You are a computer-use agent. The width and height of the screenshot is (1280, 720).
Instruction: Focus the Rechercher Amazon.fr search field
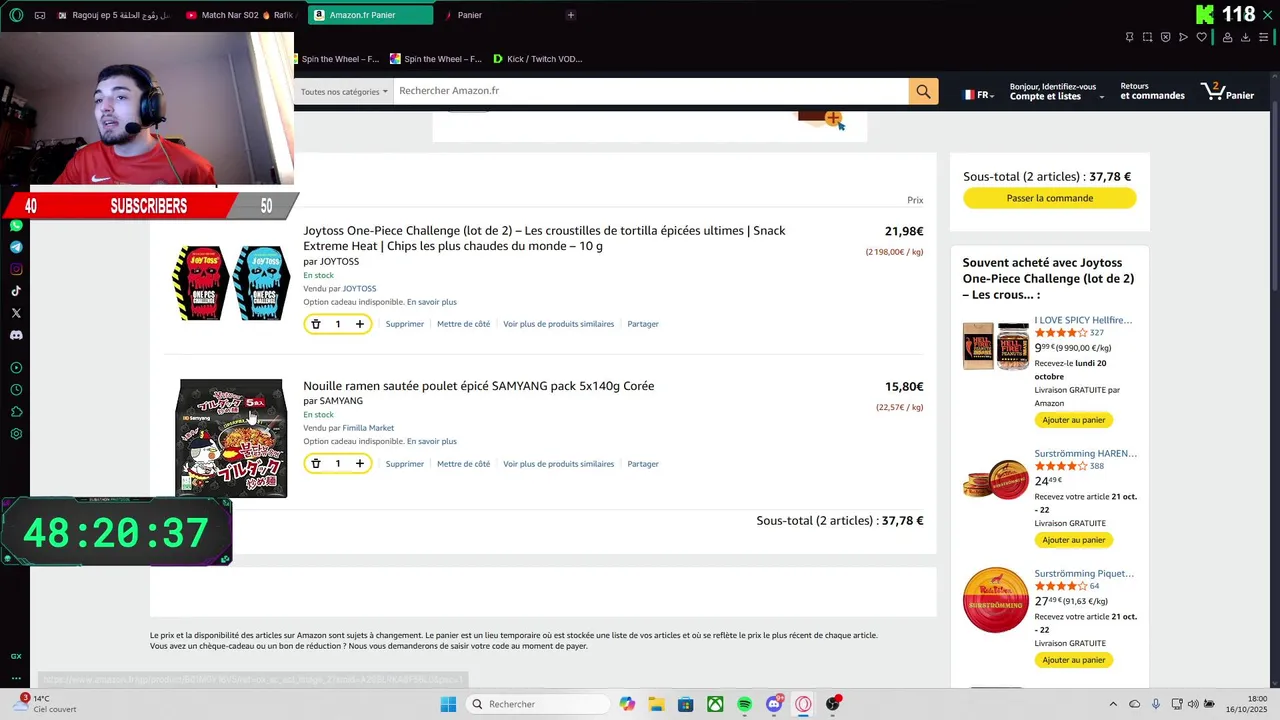(651, 91)
